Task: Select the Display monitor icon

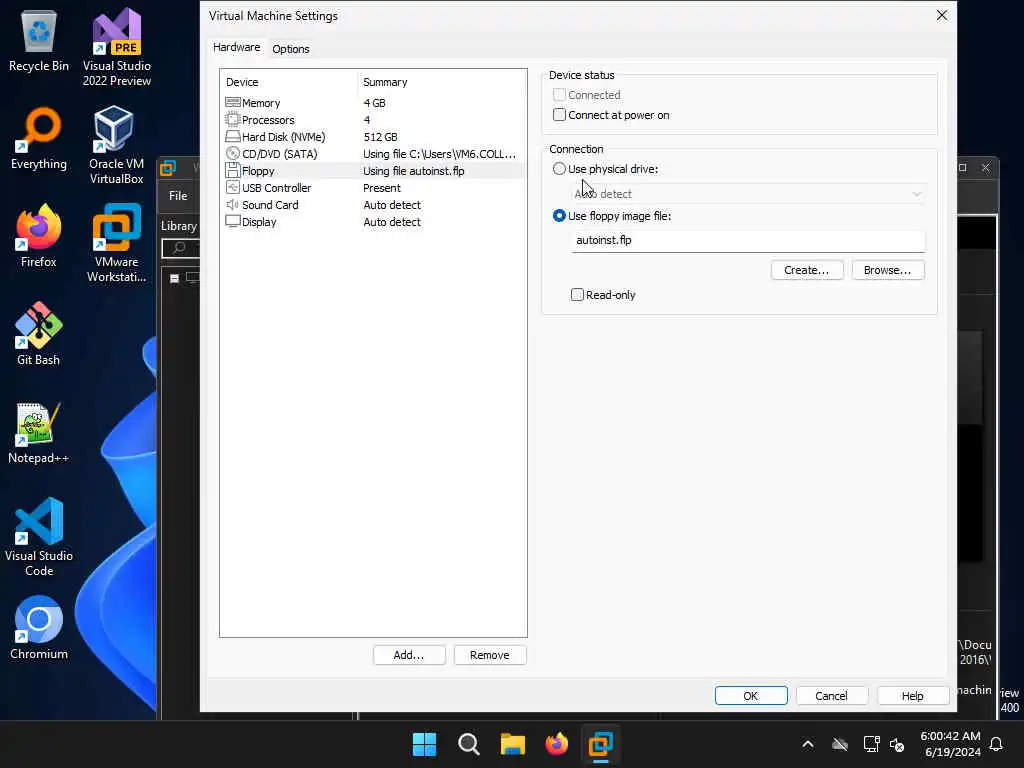Action: tap(232, 221)
